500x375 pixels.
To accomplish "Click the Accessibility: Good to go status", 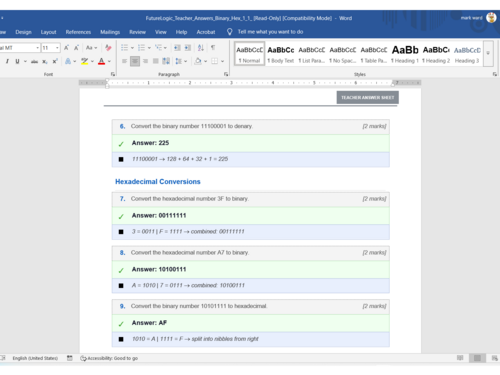I will coord(109,358).
